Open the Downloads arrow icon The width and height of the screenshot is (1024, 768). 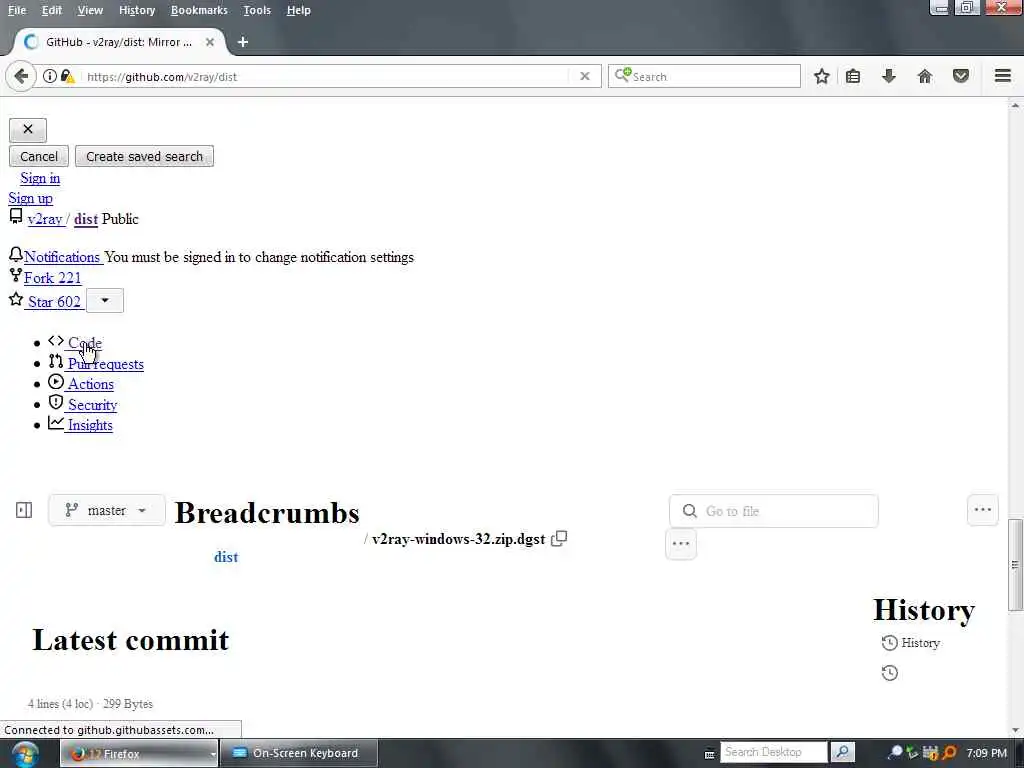click(888, 76)
